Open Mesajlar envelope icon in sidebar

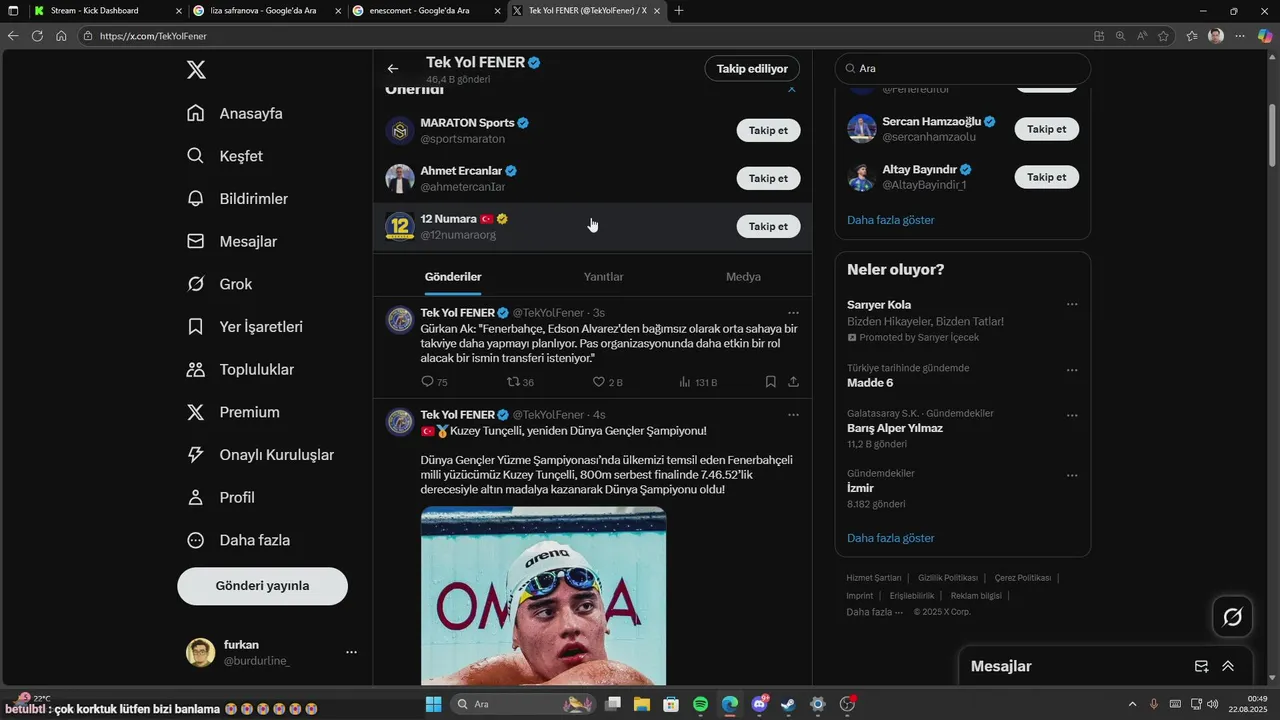point(196,241)
